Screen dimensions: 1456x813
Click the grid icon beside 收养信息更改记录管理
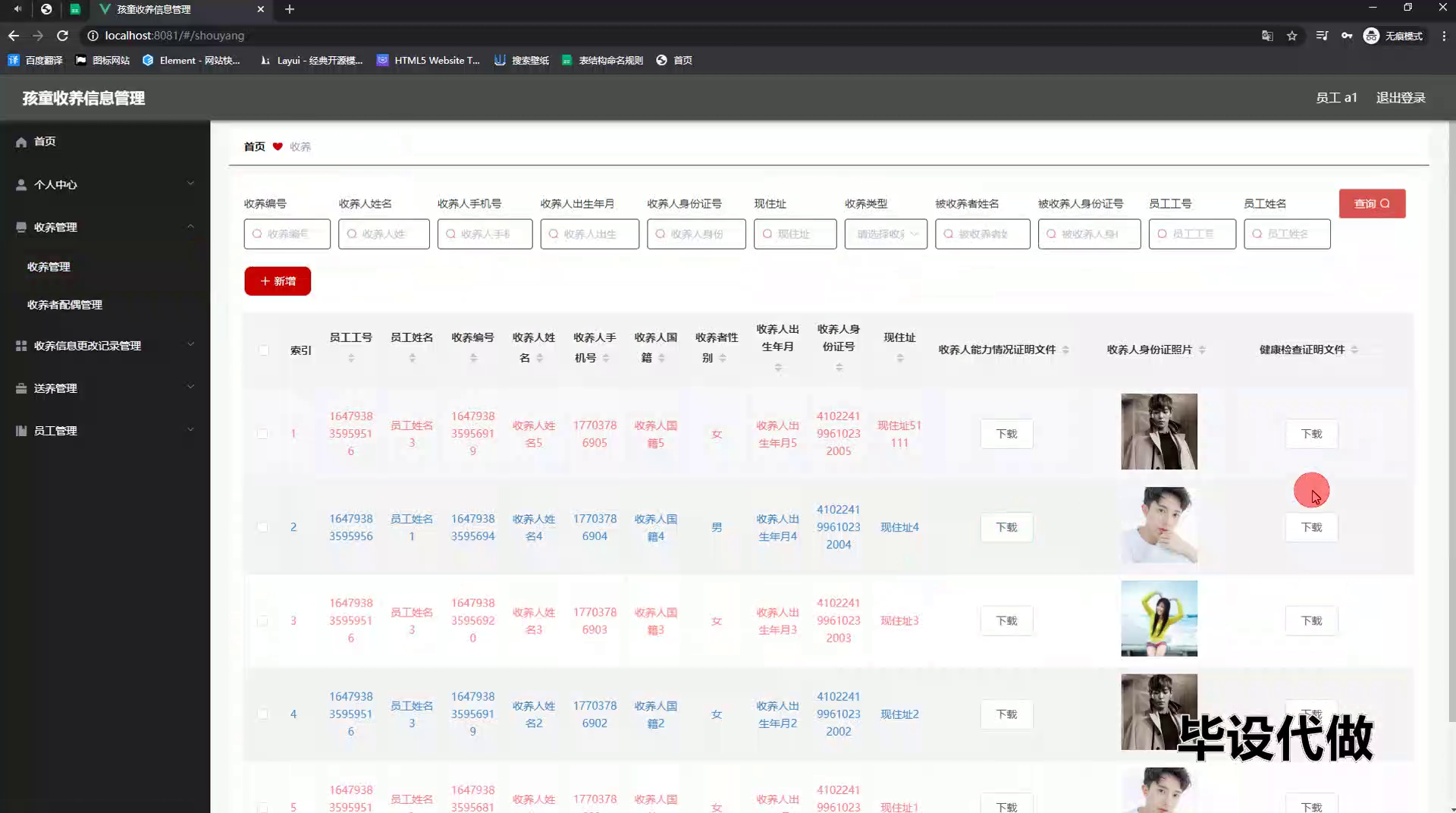pos(21,346)
